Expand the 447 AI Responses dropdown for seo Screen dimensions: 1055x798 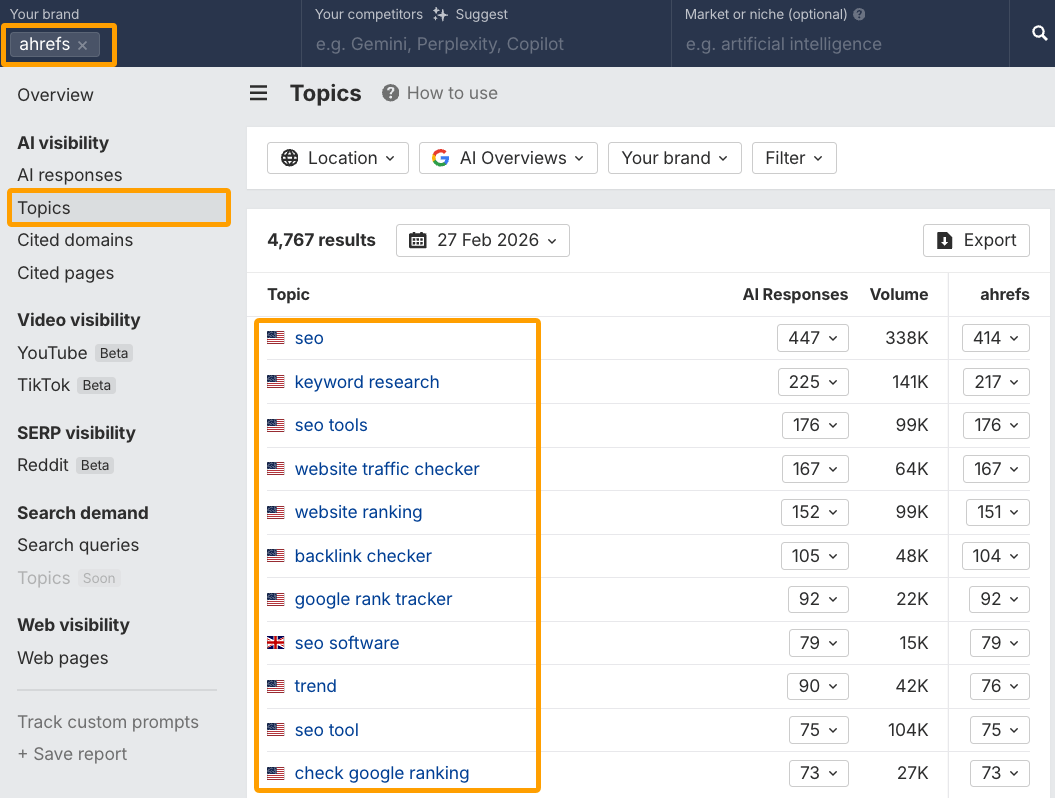812,337
